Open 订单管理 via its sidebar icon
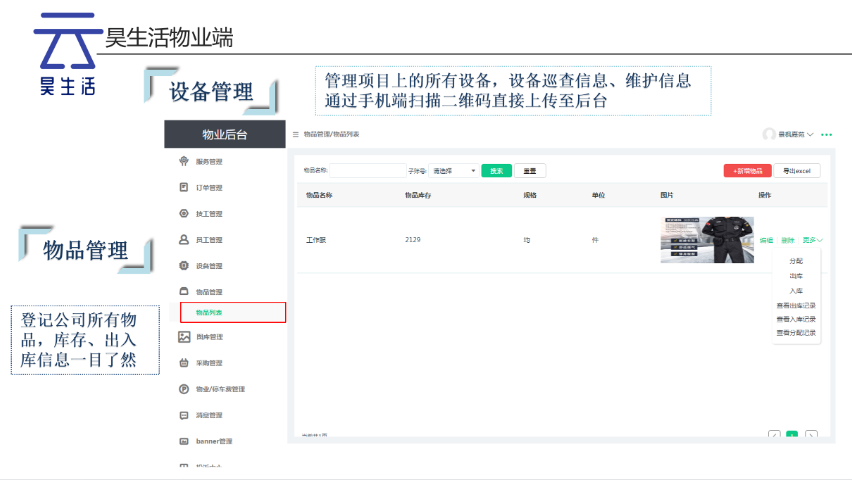This screenshot has height=480, width=852. point(184,187)
